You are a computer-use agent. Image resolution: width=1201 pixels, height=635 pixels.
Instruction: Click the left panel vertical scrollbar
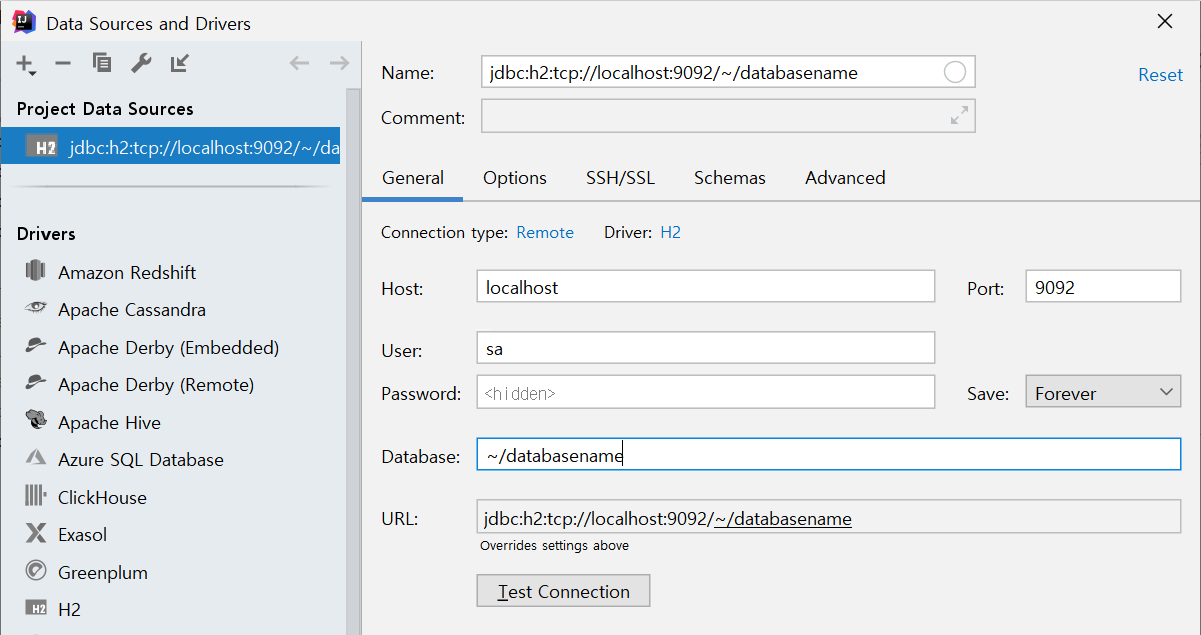tap(352, 360)
